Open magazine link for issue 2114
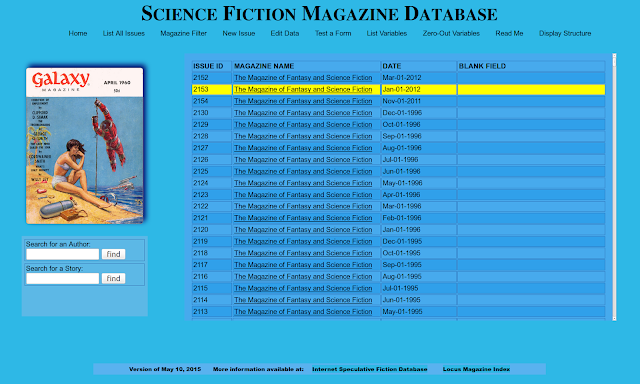 click(303, 300)
